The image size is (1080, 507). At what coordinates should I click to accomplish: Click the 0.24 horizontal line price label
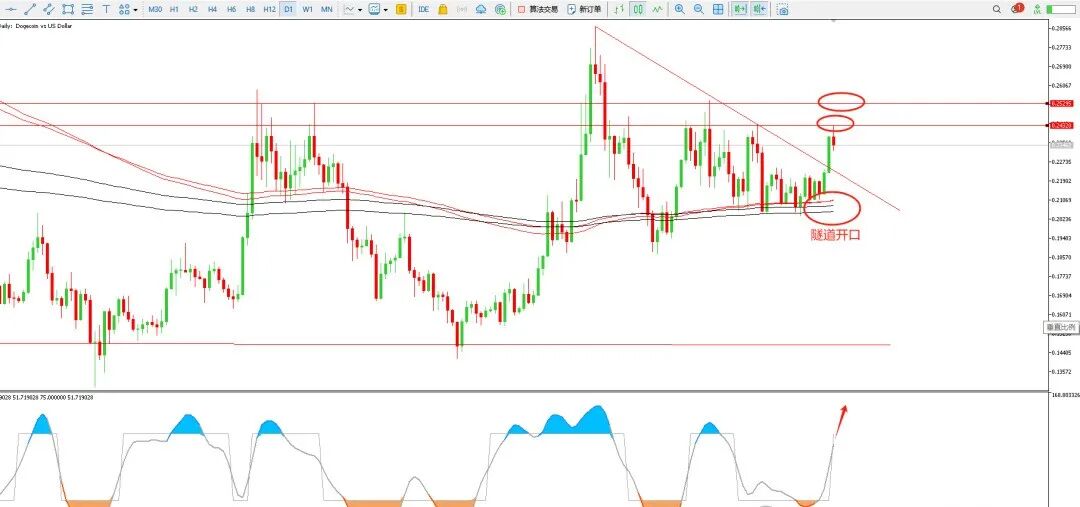coord(1062,125)
